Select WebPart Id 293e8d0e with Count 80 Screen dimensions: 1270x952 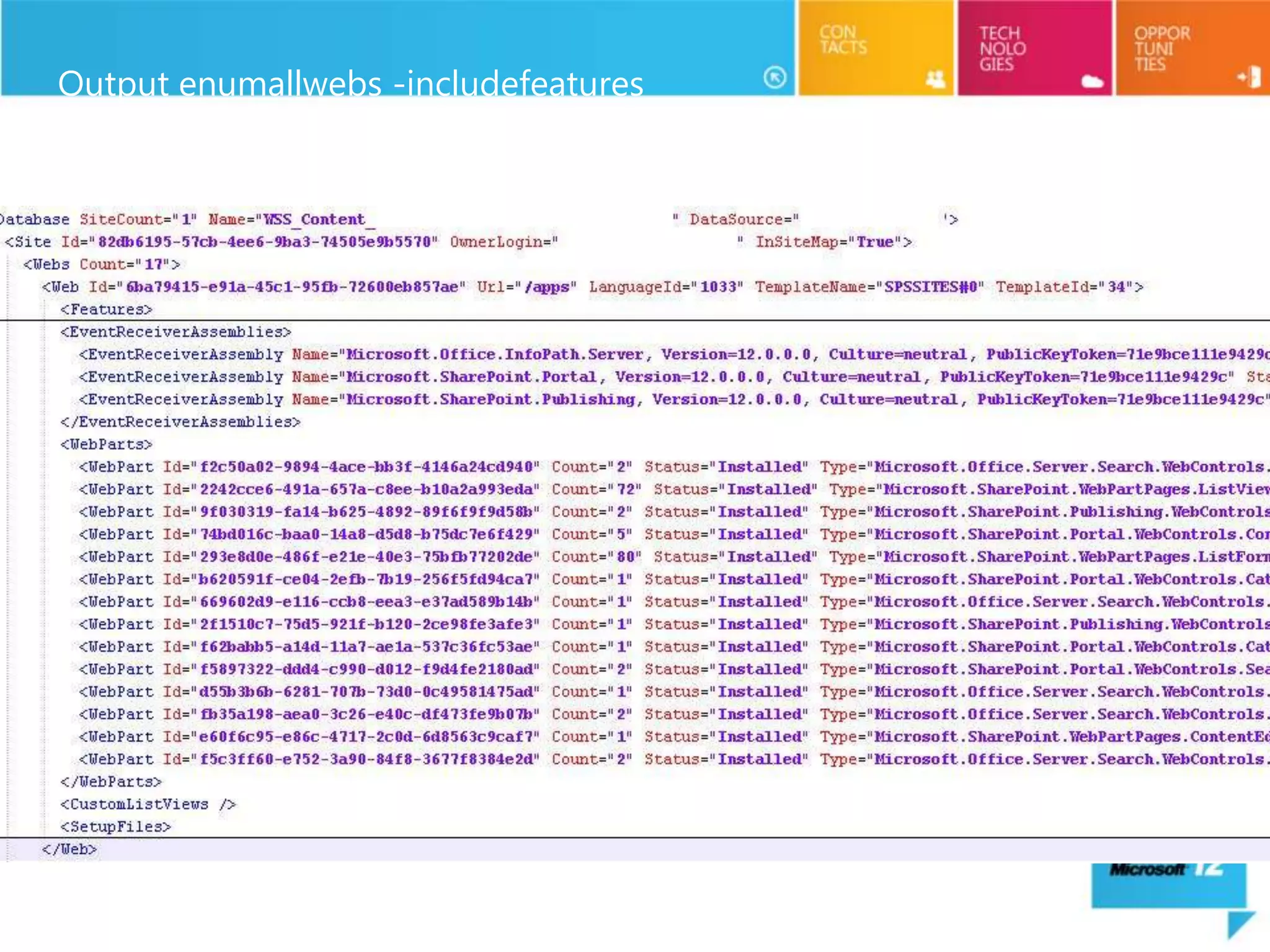point(674,557)
